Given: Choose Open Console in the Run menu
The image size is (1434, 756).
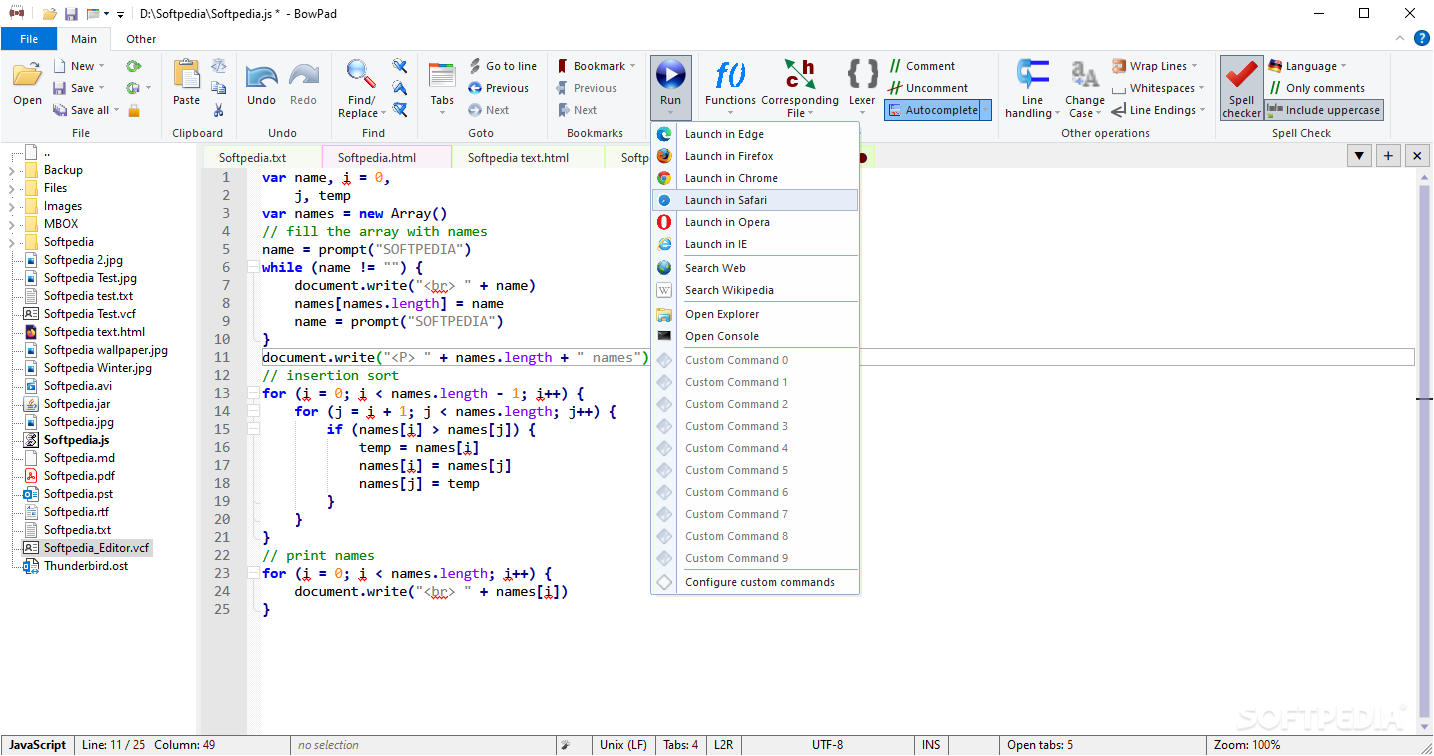Looking at the screenshot, I should coord(755,336).
